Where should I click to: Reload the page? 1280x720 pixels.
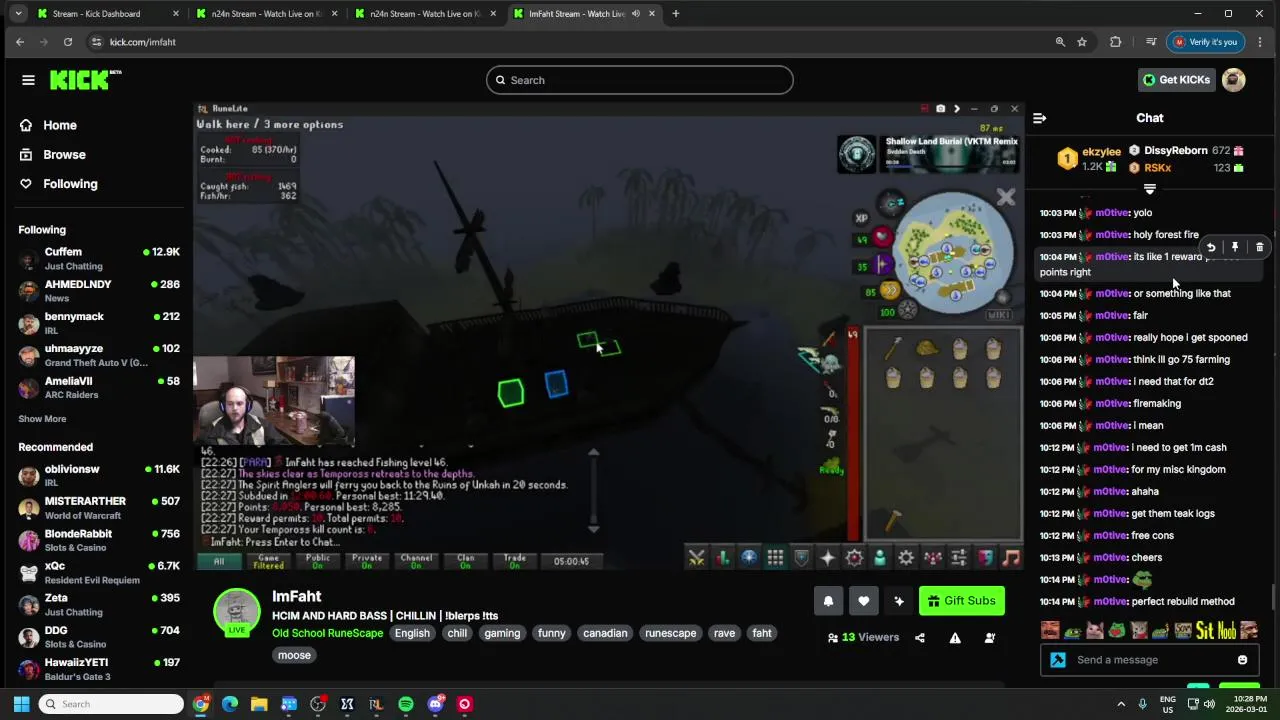pos(67,42)
